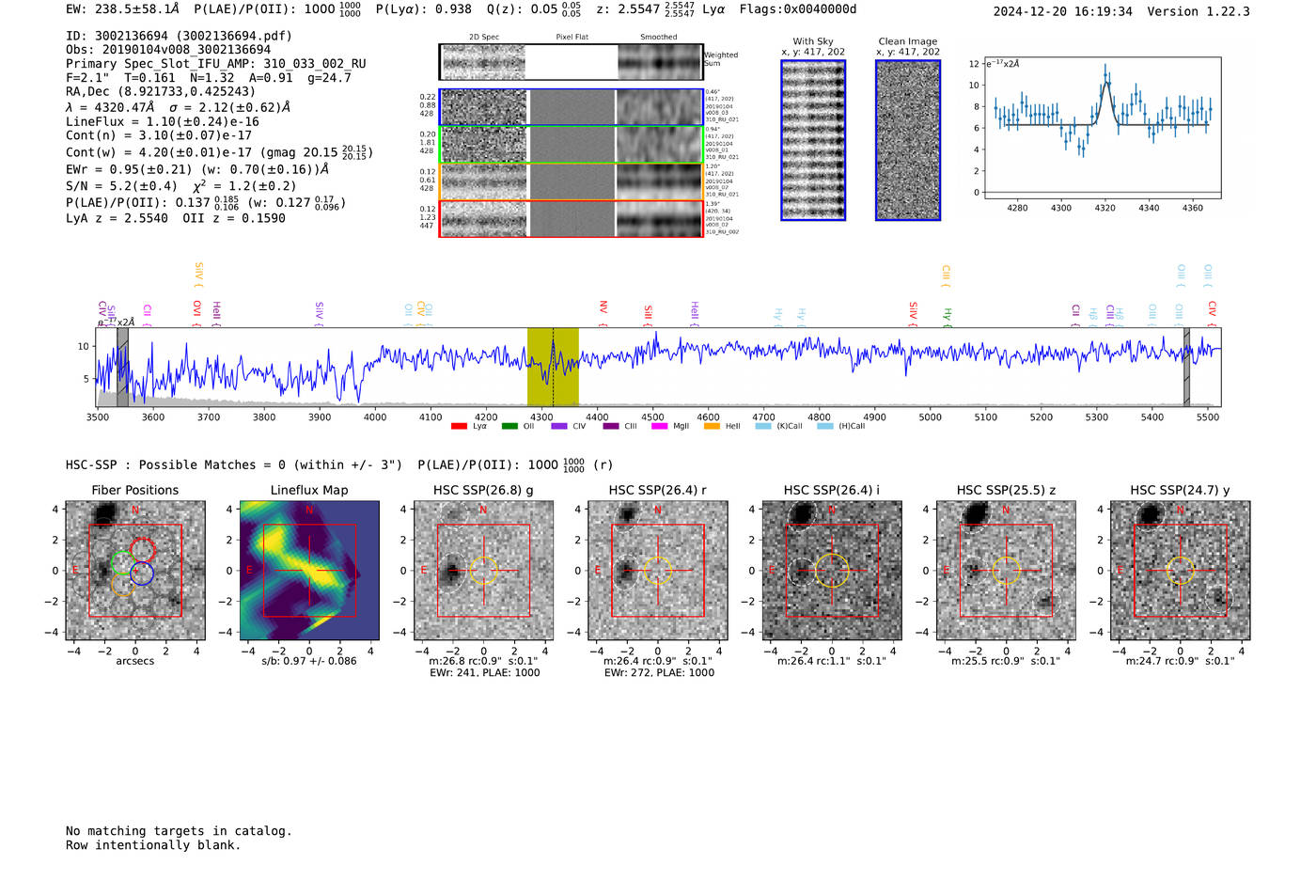This screenshot has width=1316, height=896.
Task: Click the blue fiber circle in Fiber Positions
Action: (142, 573)
